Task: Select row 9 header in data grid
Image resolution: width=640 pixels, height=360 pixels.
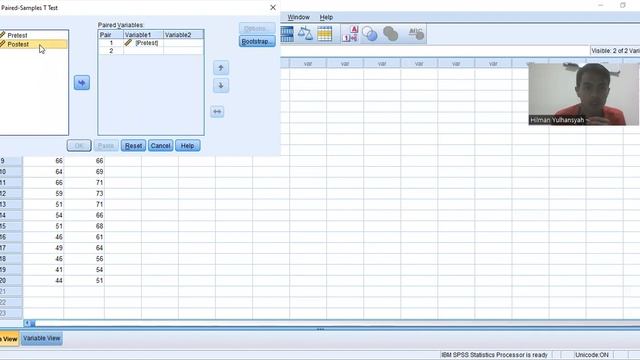Action: 11,161
